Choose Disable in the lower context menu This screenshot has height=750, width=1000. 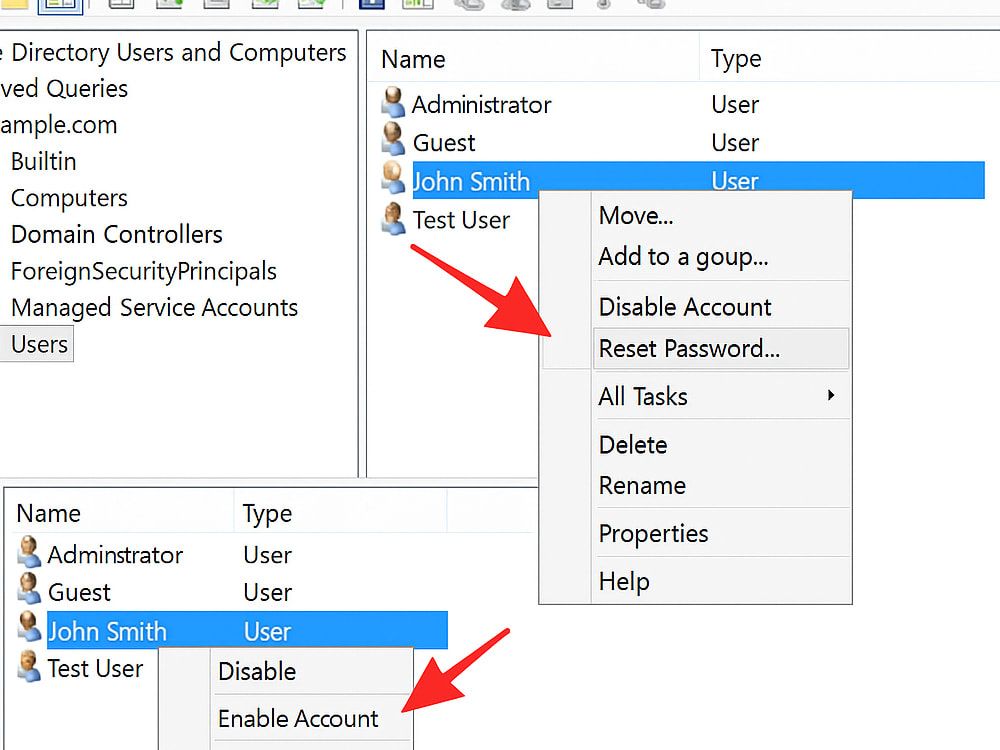tap(257, 672)
